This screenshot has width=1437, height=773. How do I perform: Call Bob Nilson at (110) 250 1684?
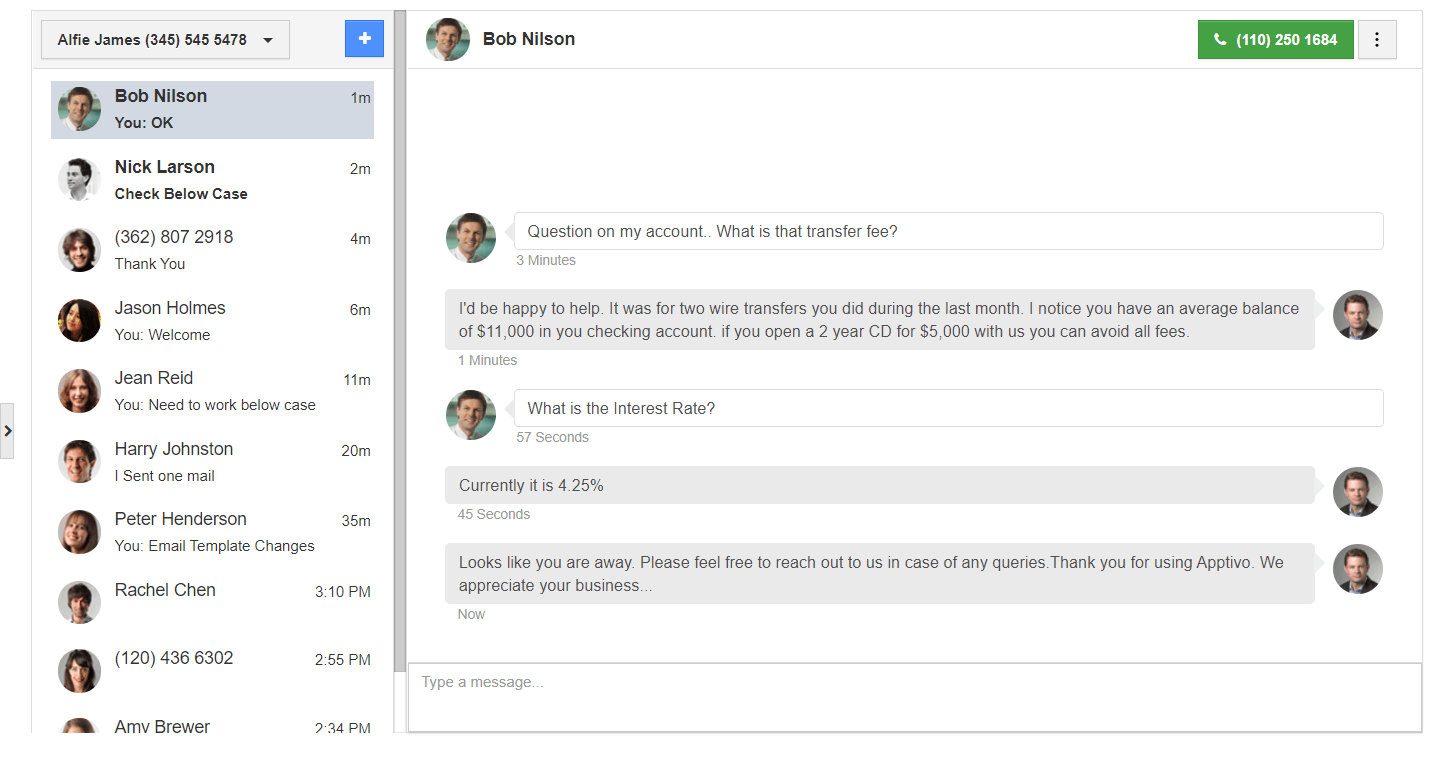tap(1275, 40)
